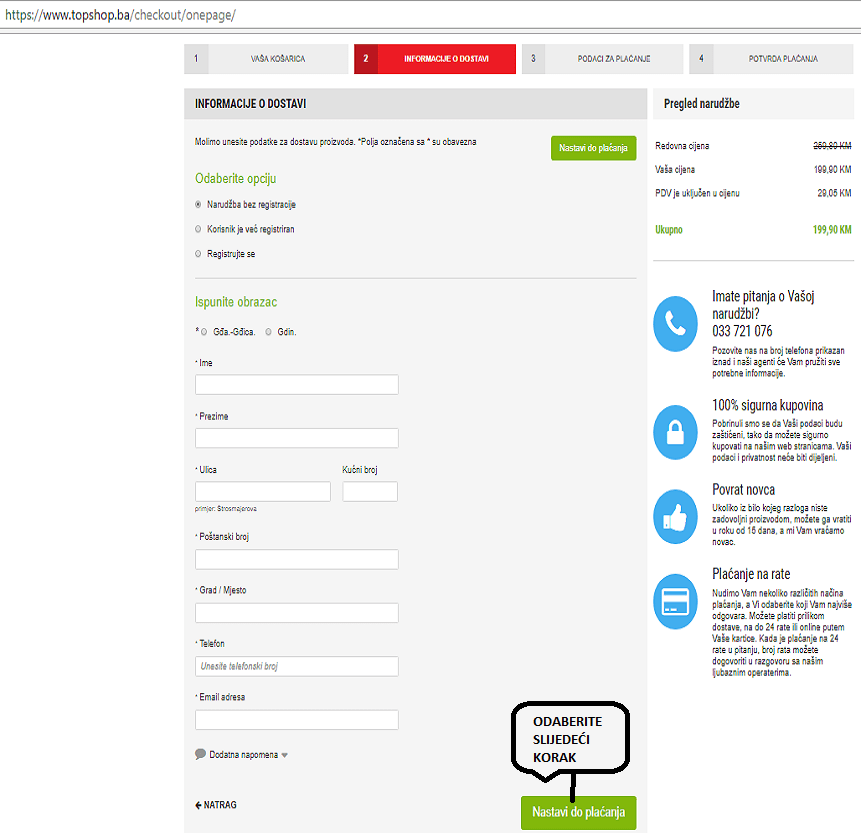Click the blue phone contact icon

[675, 323]
